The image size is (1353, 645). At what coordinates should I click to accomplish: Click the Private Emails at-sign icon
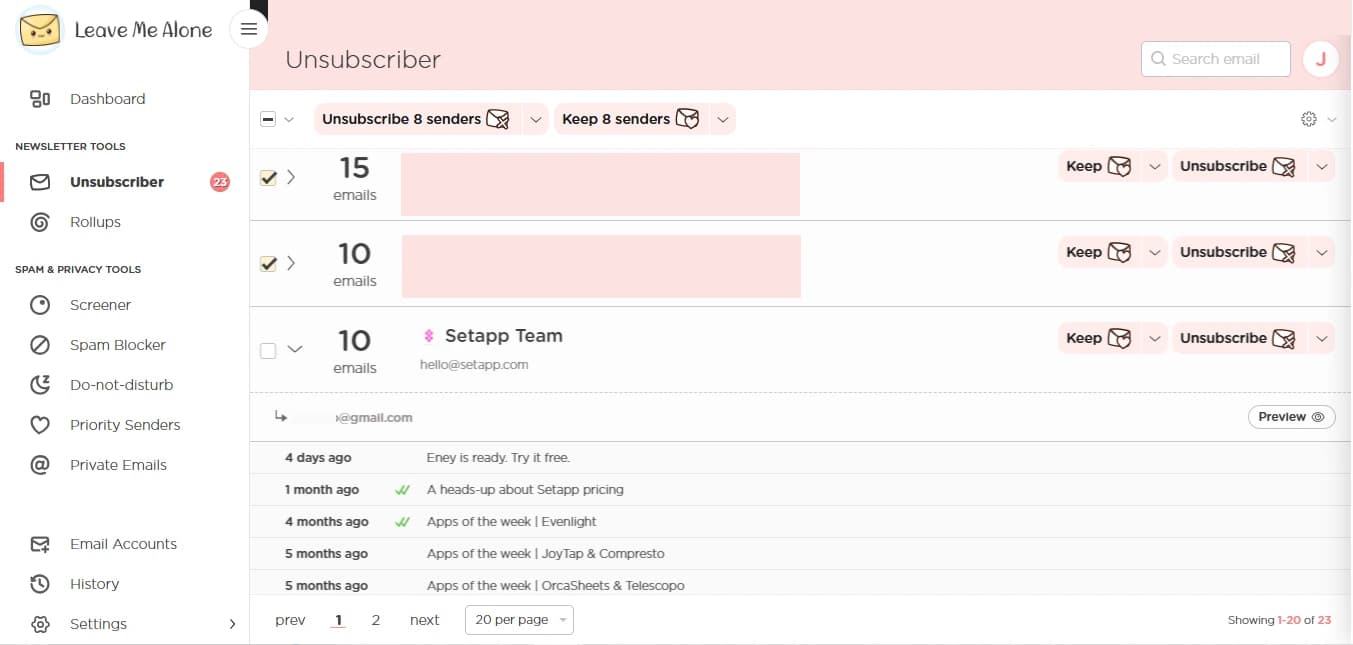tap(40, 465)
